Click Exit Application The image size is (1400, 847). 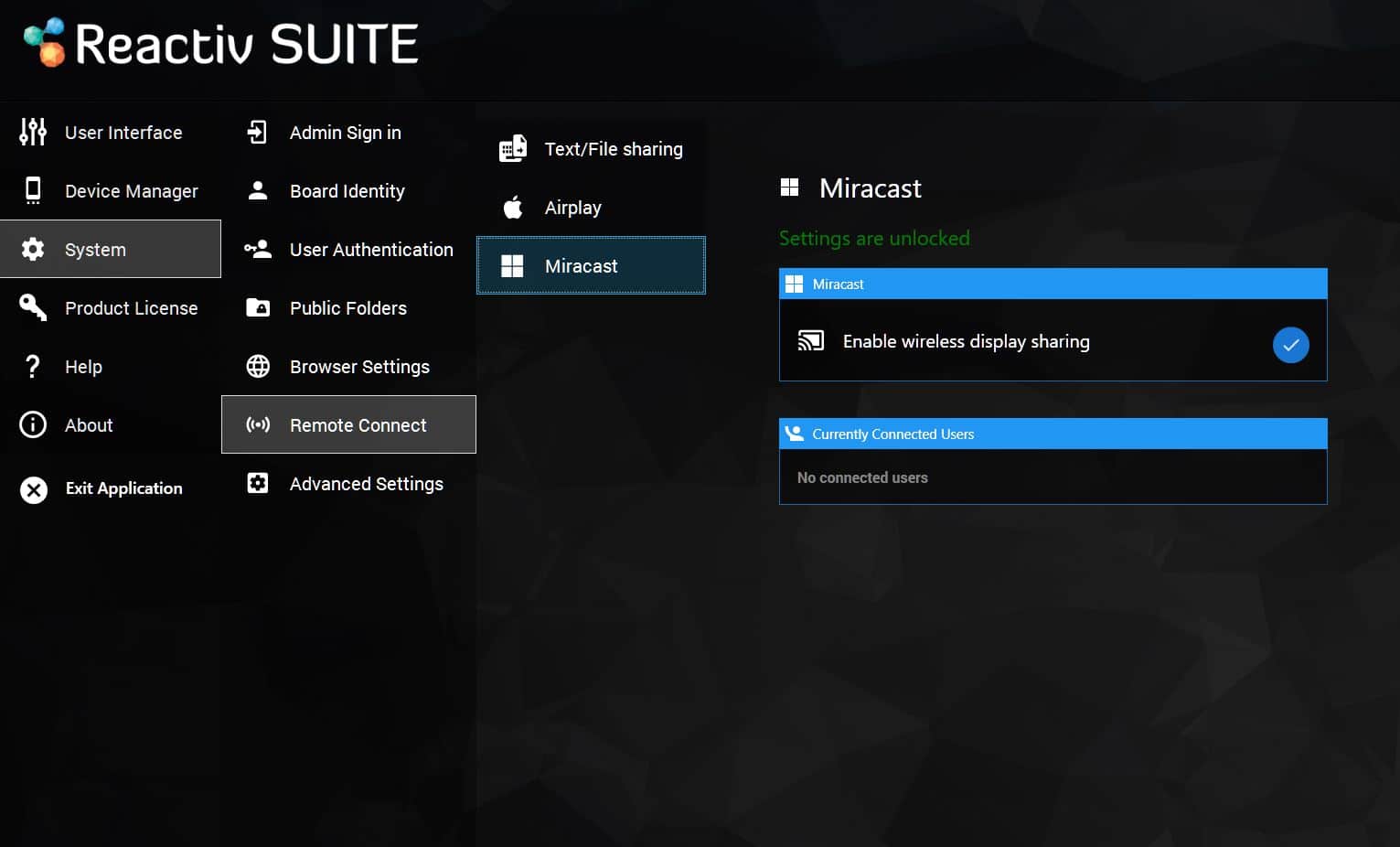(111, 489)
